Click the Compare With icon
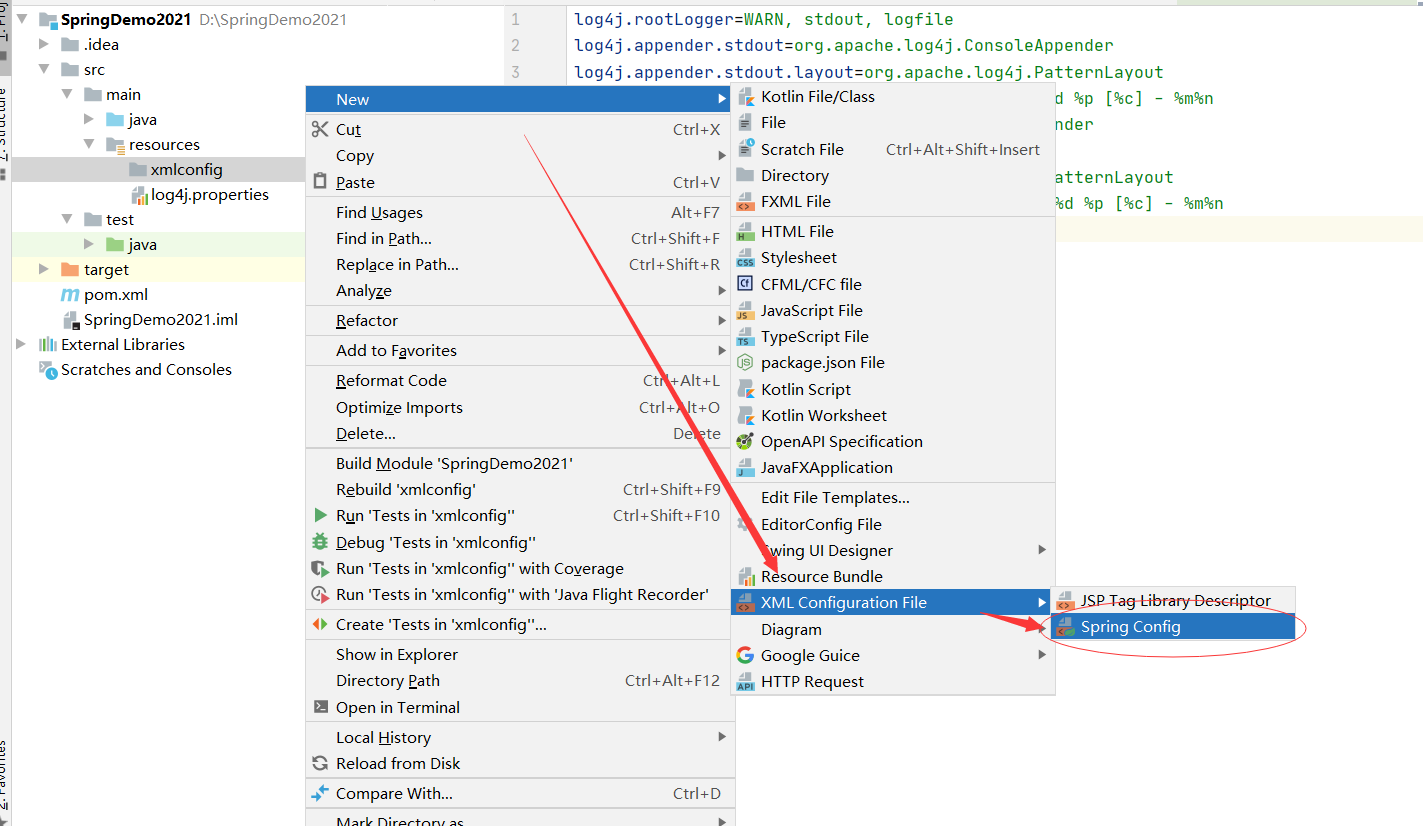 (320, 793)
